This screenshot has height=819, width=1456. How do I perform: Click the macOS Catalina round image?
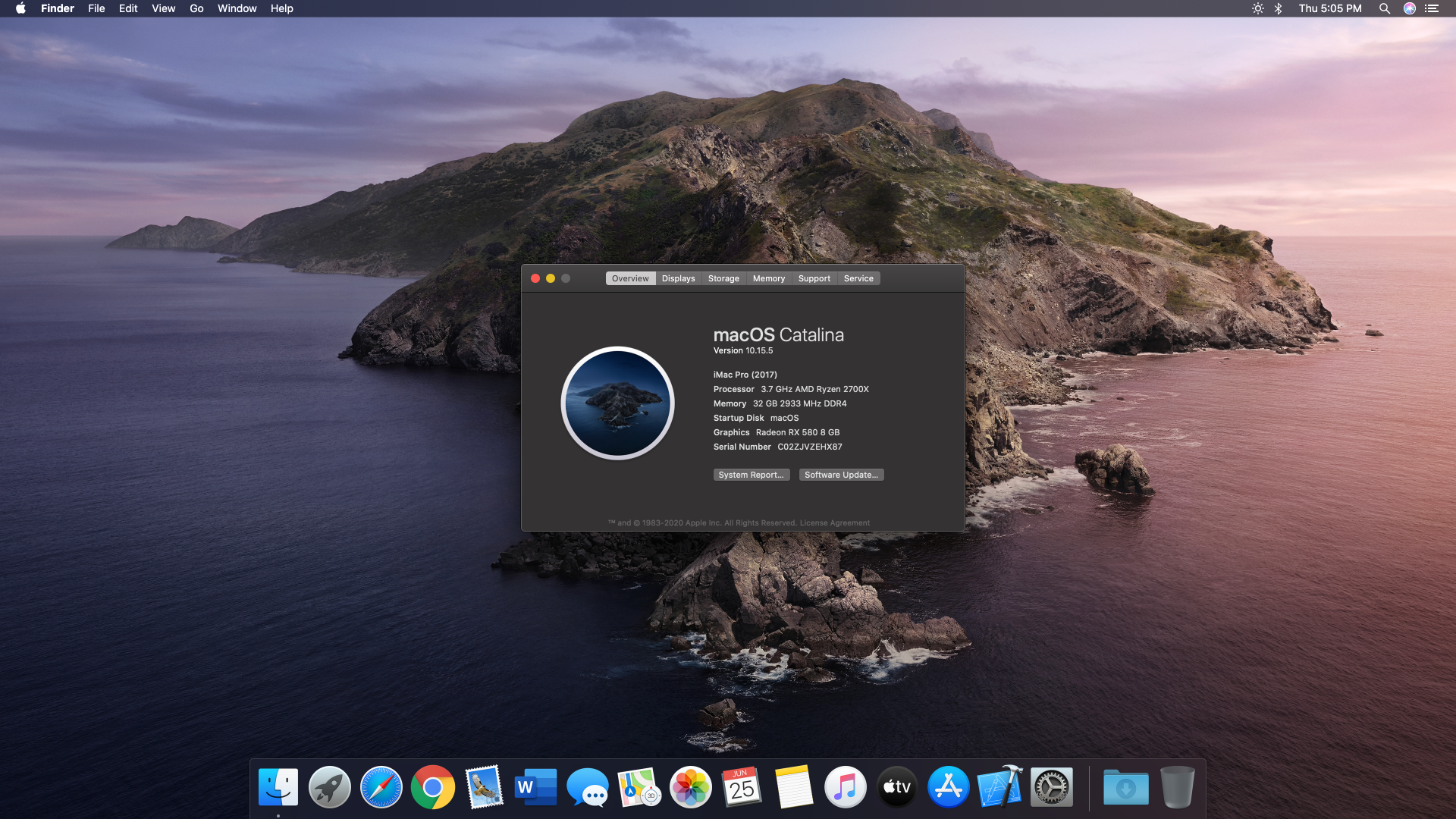pyautogui.click(x=617, y=403)
